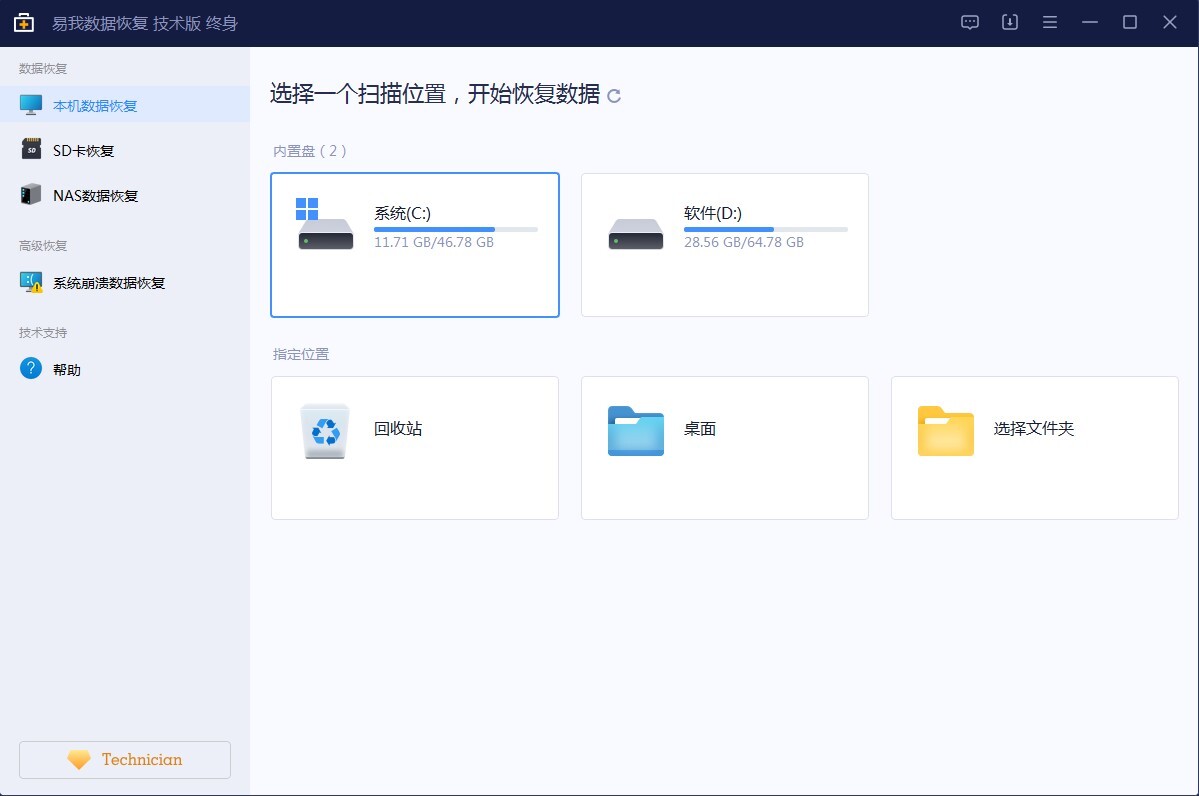Click the Technician license button

(124, 759)
